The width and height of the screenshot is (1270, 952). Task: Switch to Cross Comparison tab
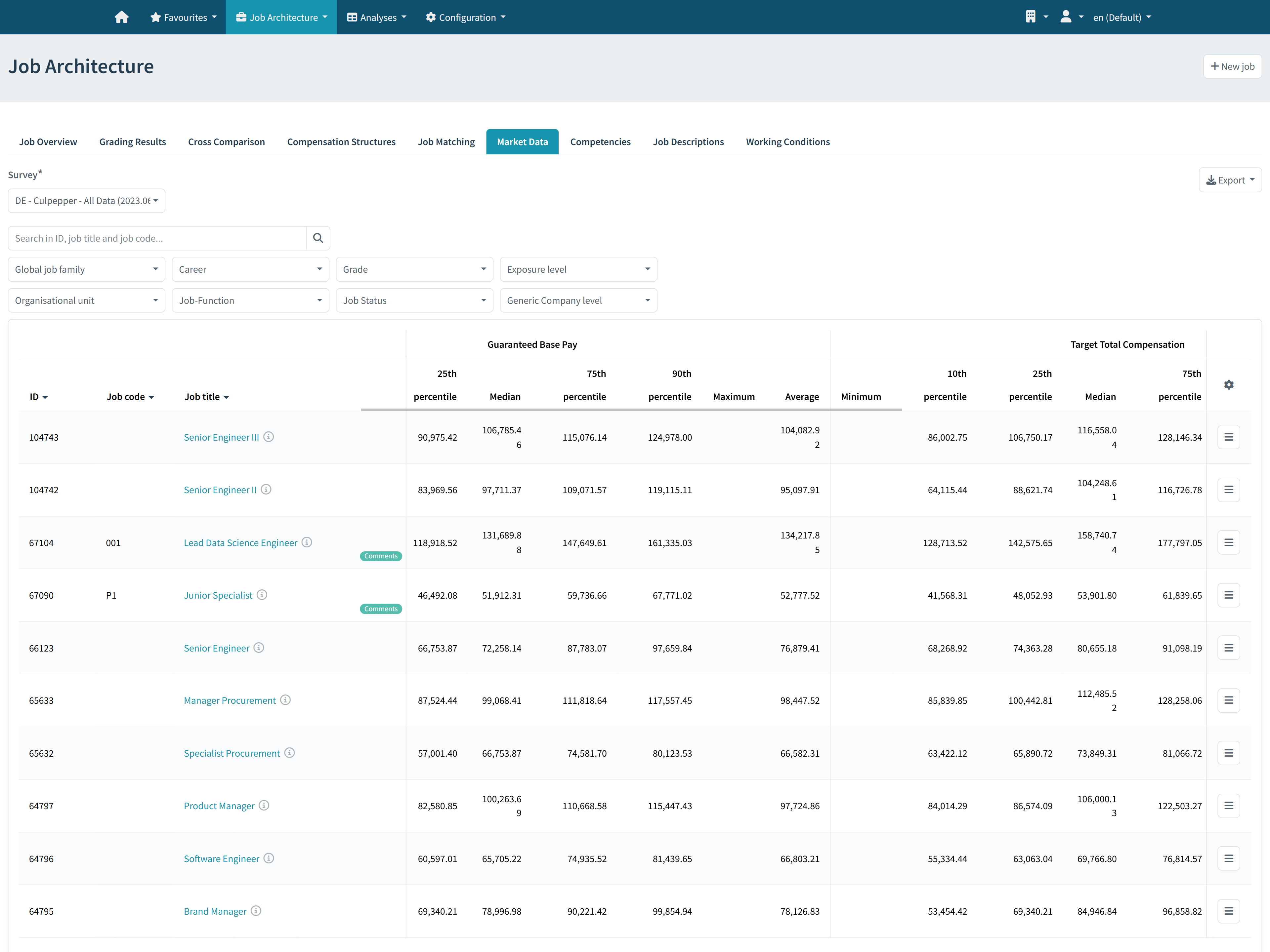(227, 142)
